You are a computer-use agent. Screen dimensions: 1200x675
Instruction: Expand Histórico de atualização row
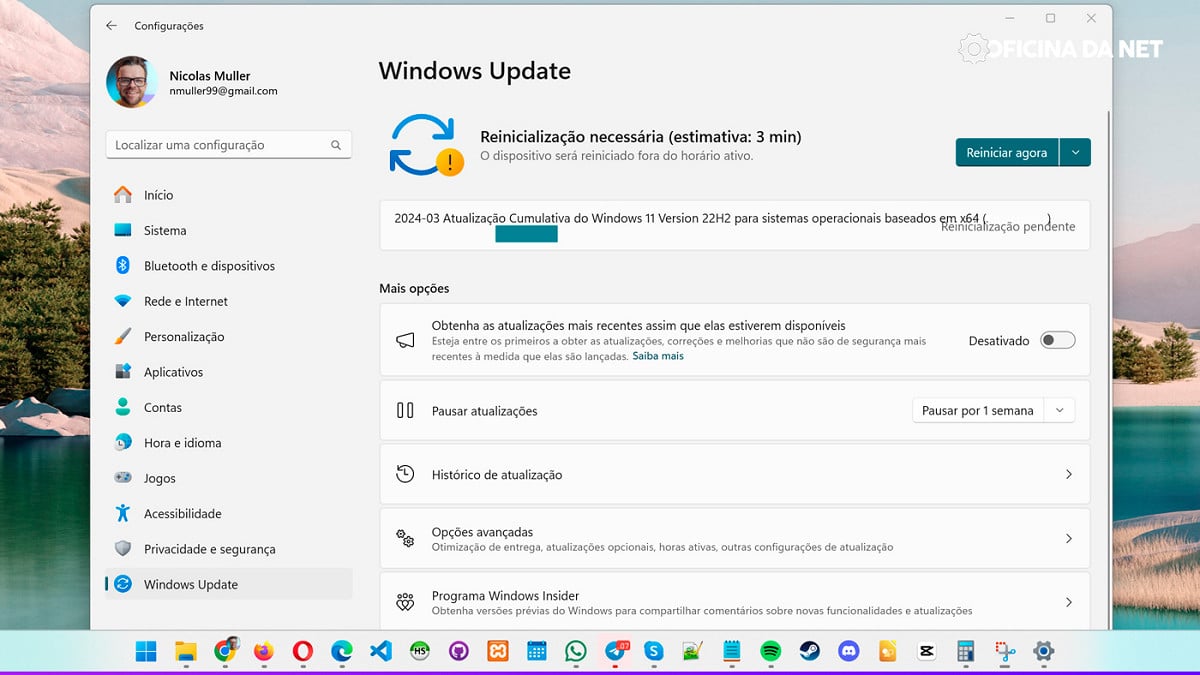click(734, 475)
